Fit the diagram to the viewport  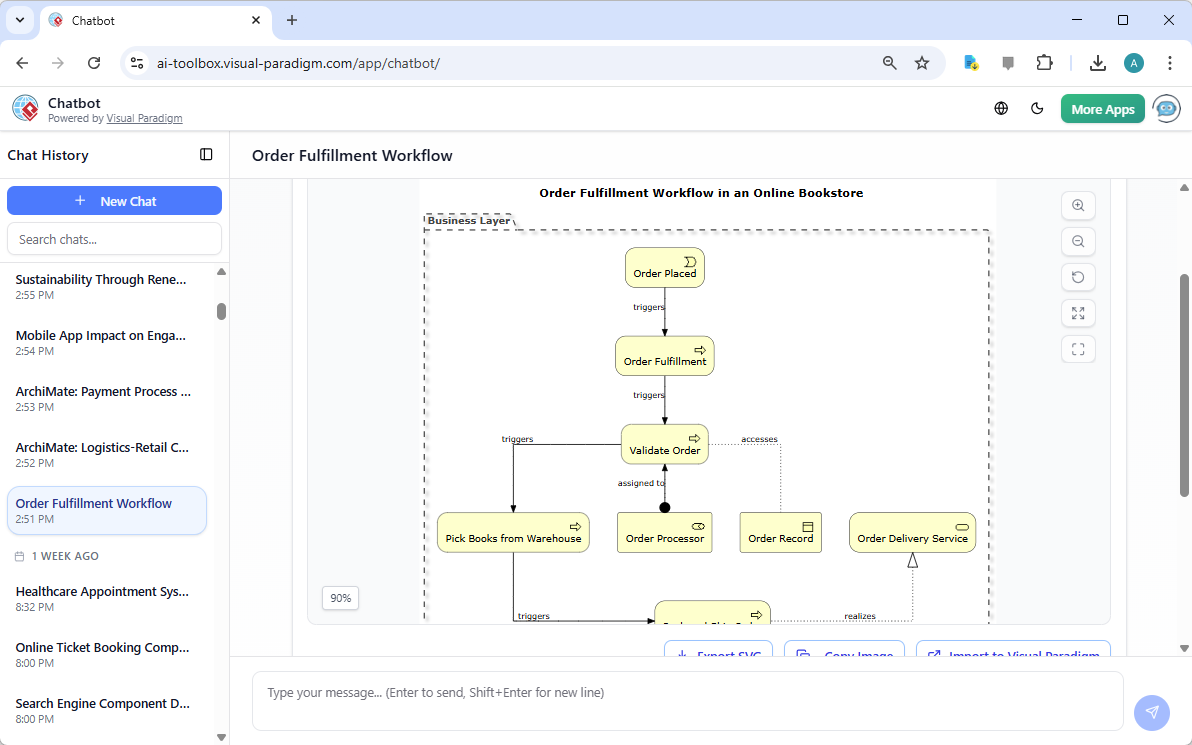(1078, 349)
